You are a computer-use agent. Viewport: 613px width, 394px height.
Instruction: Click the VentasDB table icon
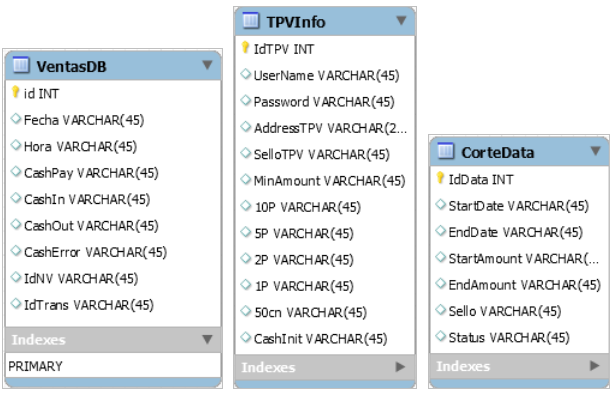point(21,65)
